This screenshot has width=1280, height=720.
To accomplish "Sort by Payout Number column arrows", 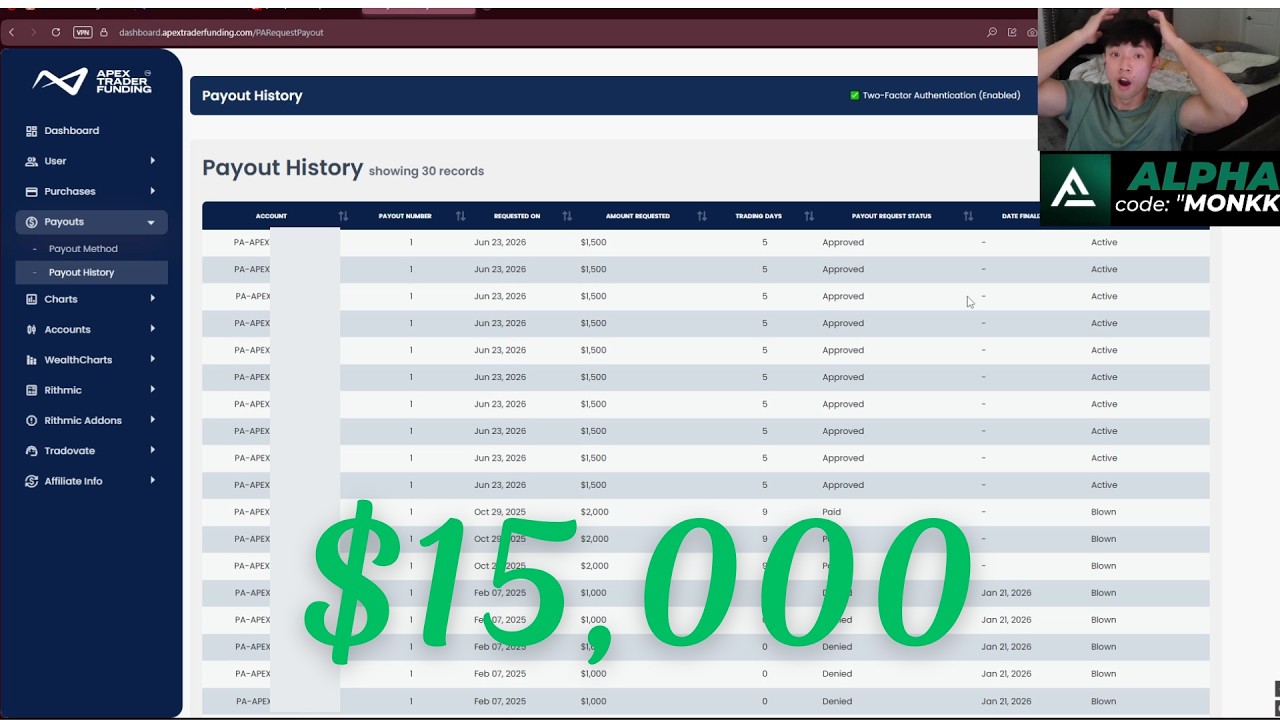I will [x=461, y=216].
